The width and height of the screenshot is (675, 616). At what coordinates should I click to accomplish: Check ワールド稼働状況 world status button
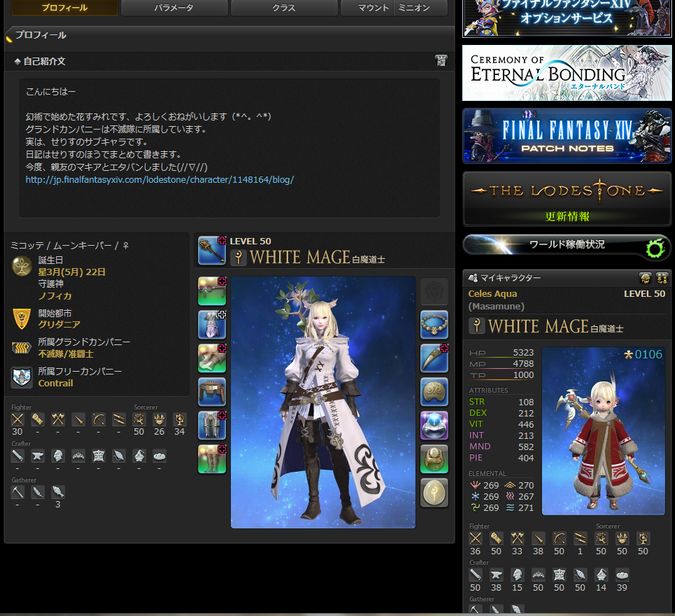click(x=567, y=246)
